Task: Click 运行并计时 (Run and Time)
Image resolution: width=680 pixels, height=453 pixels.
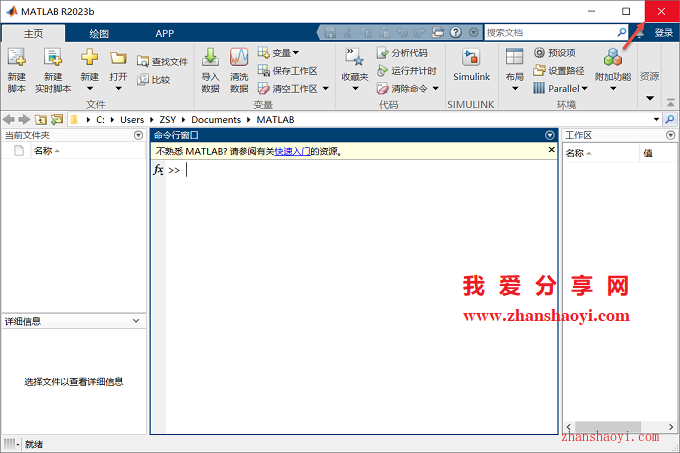Action: pyautogui.click(x=406, y=71)
